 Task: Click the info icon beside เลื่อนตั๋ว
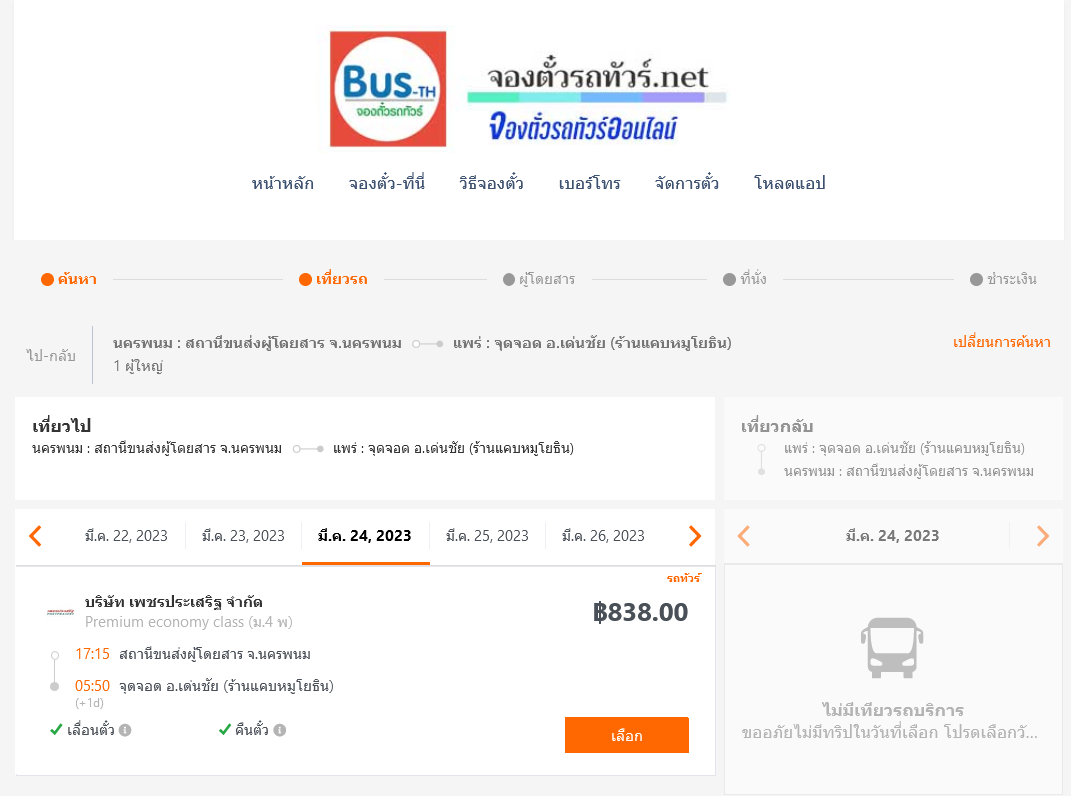coord(125,730)
